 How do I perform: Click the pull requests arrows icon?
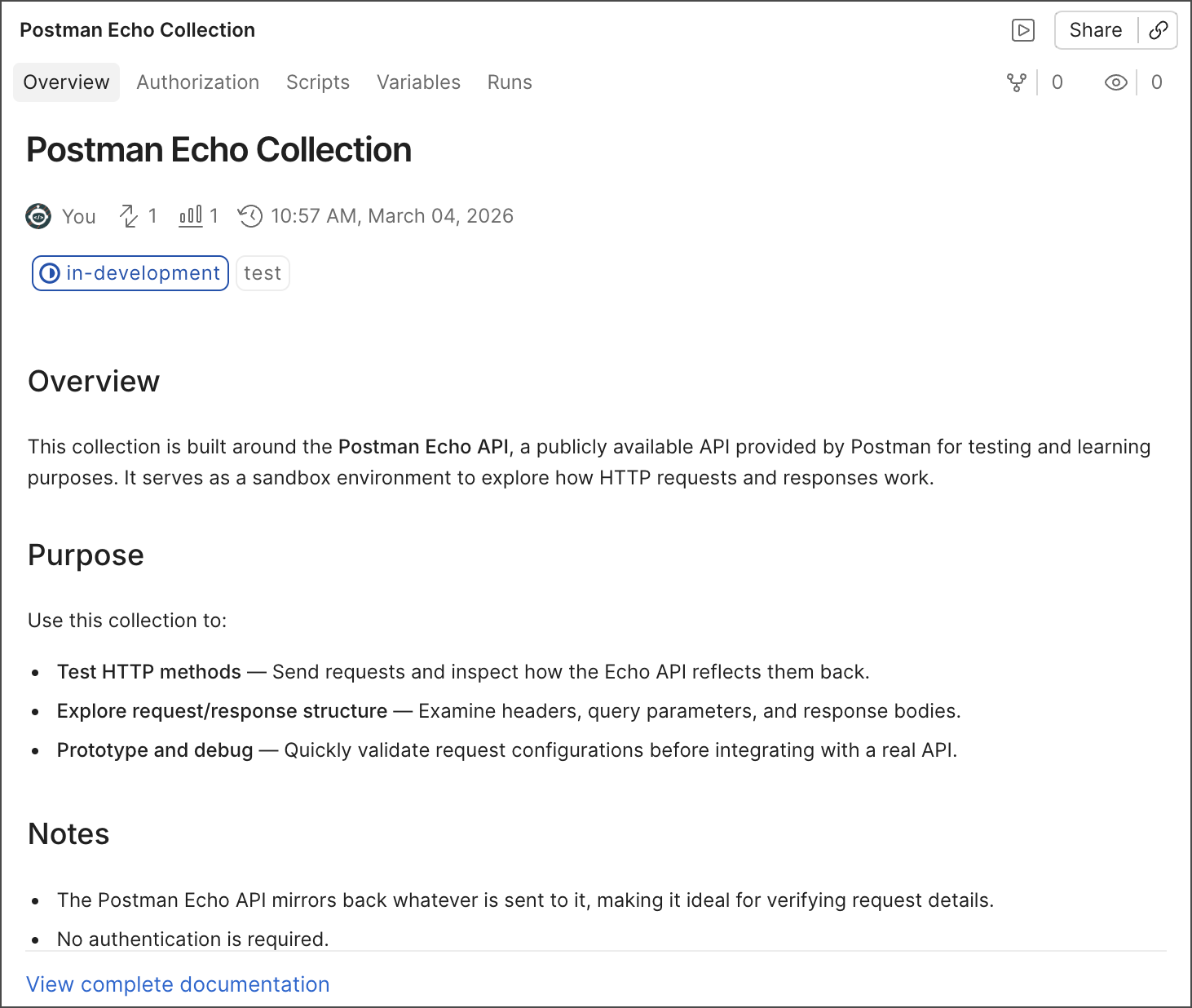[129, 216]
